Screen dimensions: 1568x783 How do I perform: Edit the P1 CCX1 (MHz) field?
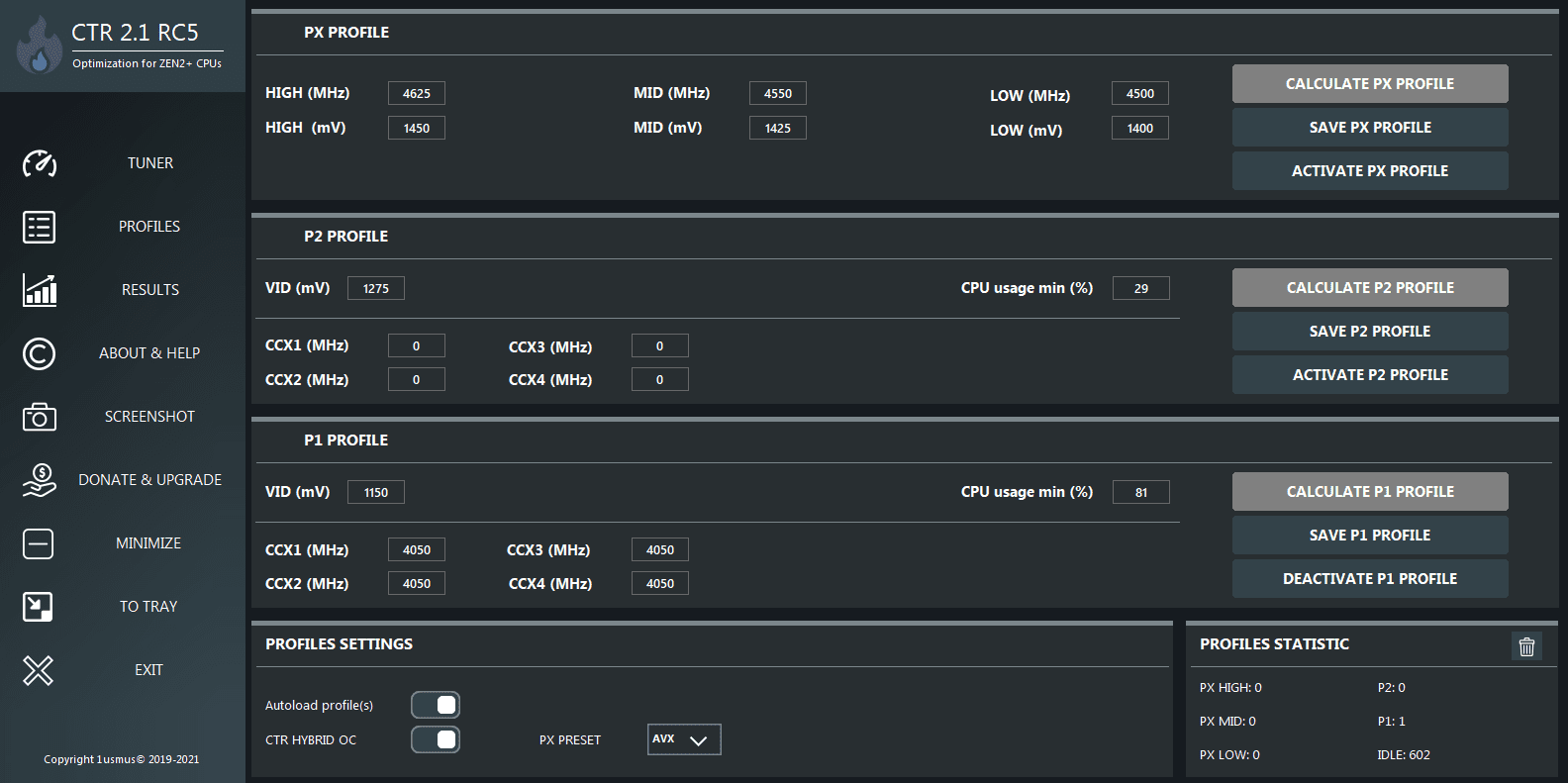417,549
